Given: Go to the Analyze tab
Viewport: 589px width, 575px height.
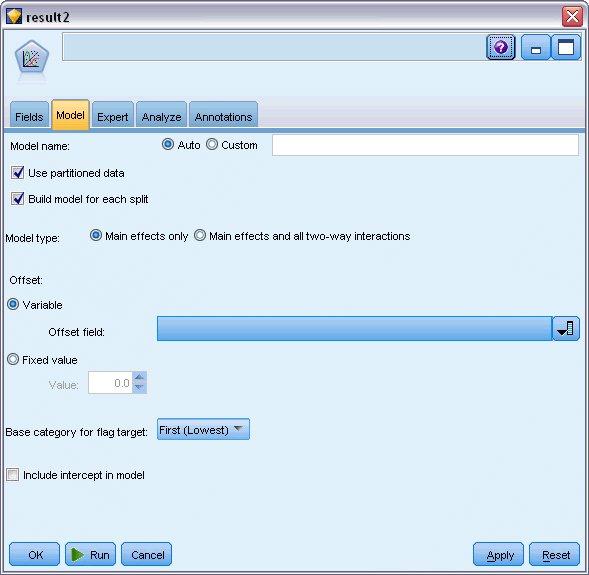Looking at the screenshot, I should tap(161, 116).
